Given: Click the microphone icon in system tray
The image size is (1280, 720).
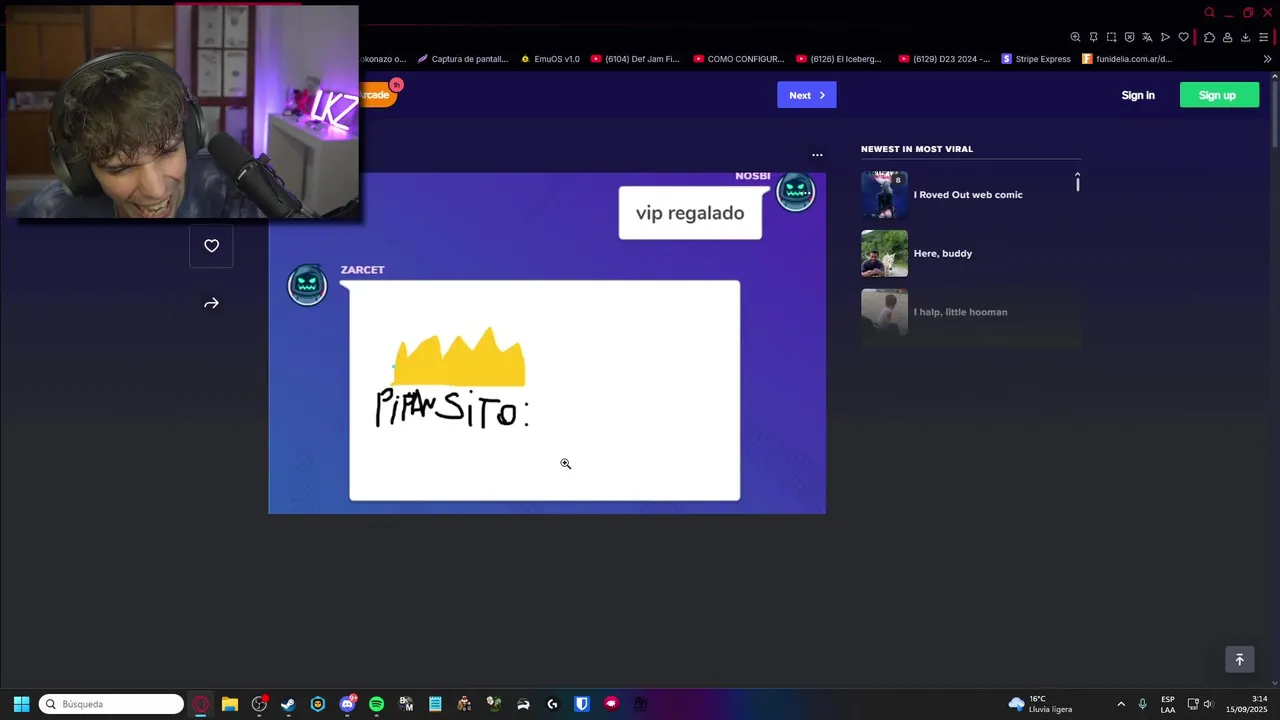Looking at the screenshot, I should [x=1142, y=704].
